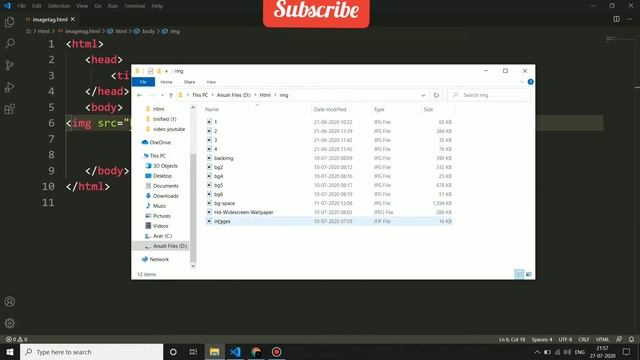Click the File Explorer help icon
Viewport: 640px width, 360px height.
point(530,82)
